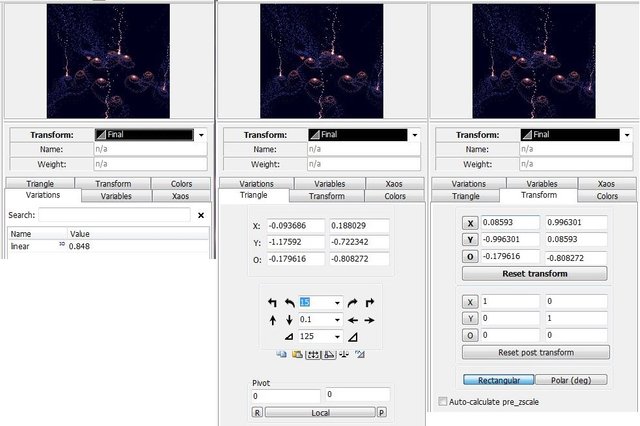This screenshot has height=426, width=640.
Task: Rotate triangle 90 degrees counter-clockwise
Action: (x=272, y=302)
